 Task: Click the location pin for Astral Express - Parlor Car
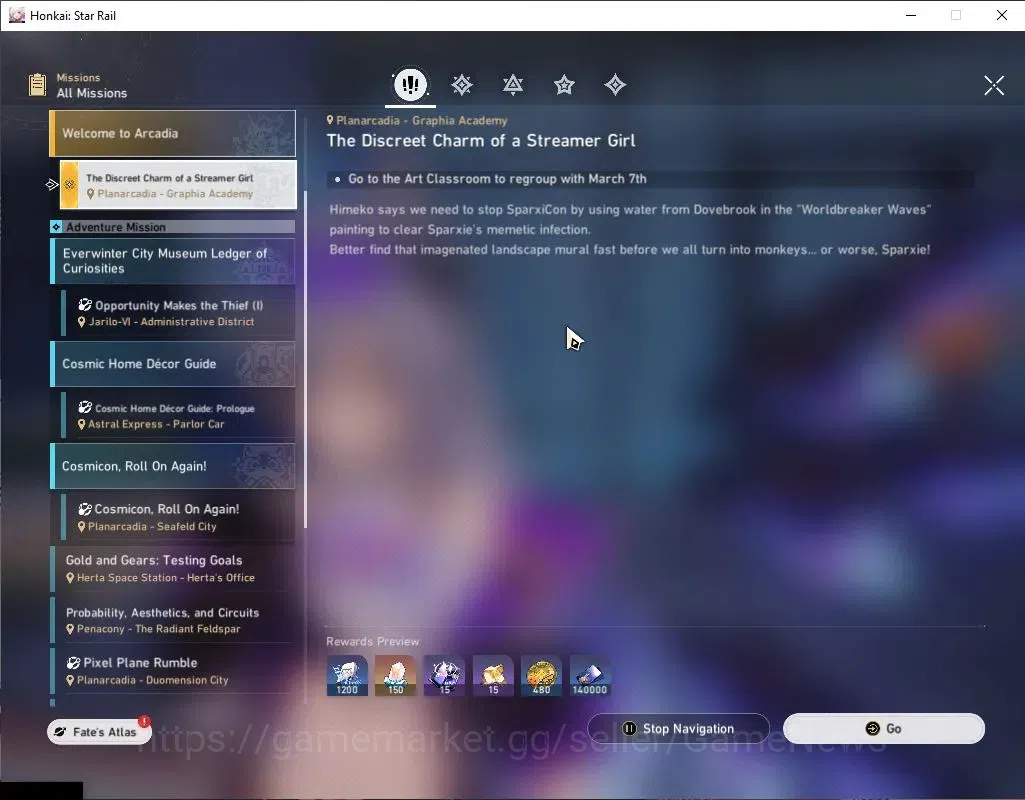(x=82, y=424)
